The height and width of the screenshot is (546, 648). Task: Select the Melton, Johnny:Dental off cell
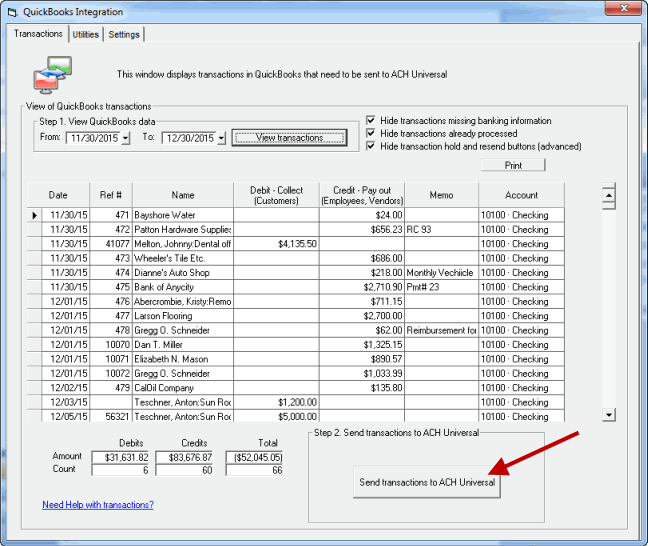click(x=183, y=244)
